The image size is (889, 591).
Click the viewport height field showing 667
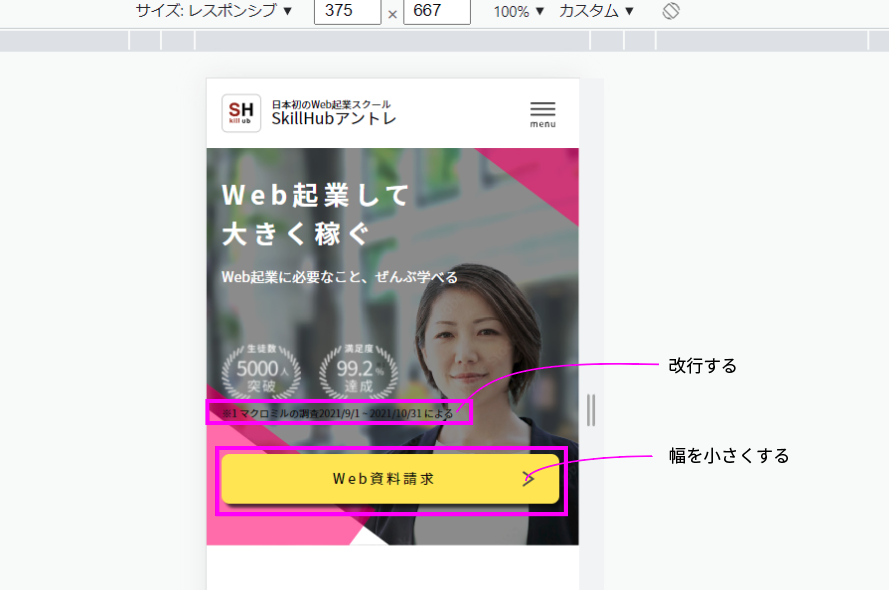(437, 11)
